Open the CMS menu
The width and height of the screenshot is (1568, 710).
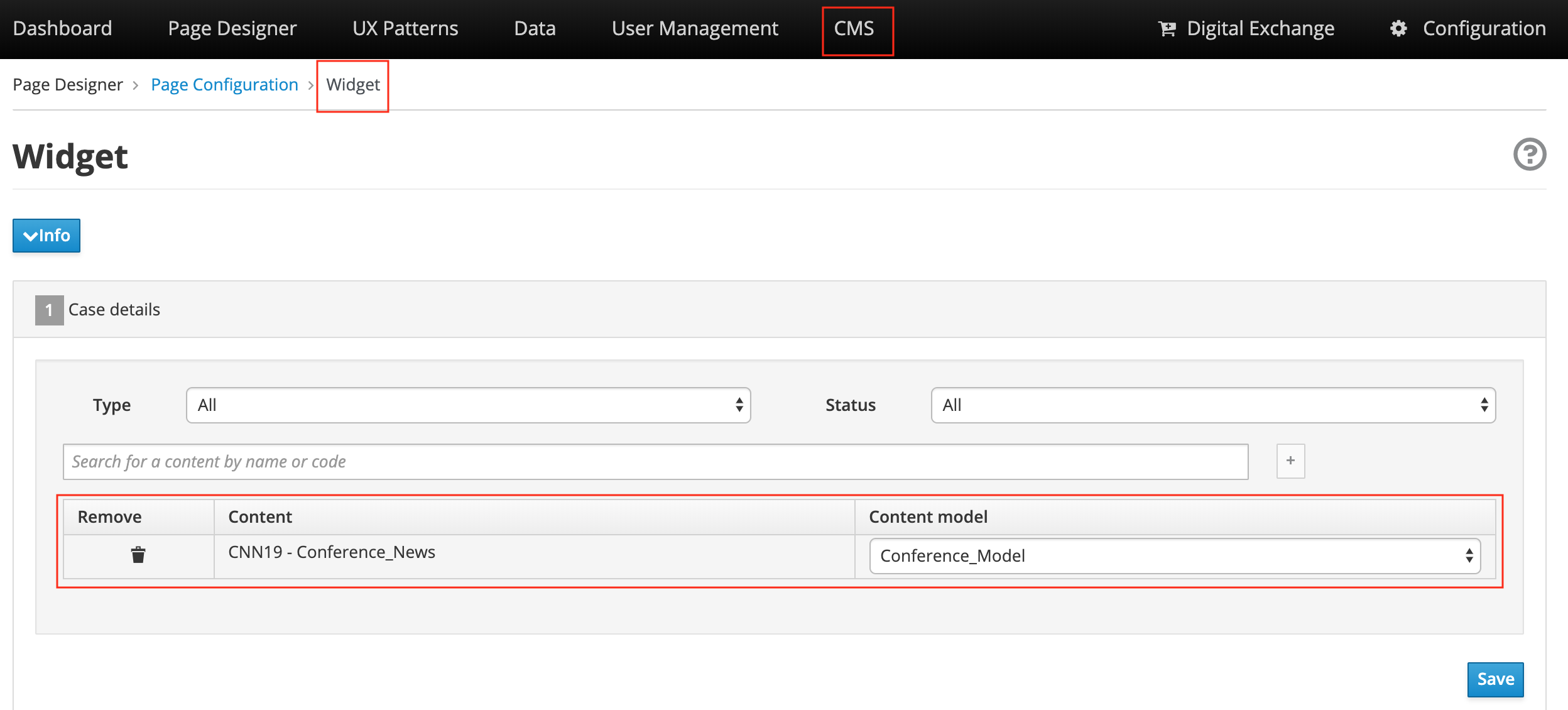point(854,29)
